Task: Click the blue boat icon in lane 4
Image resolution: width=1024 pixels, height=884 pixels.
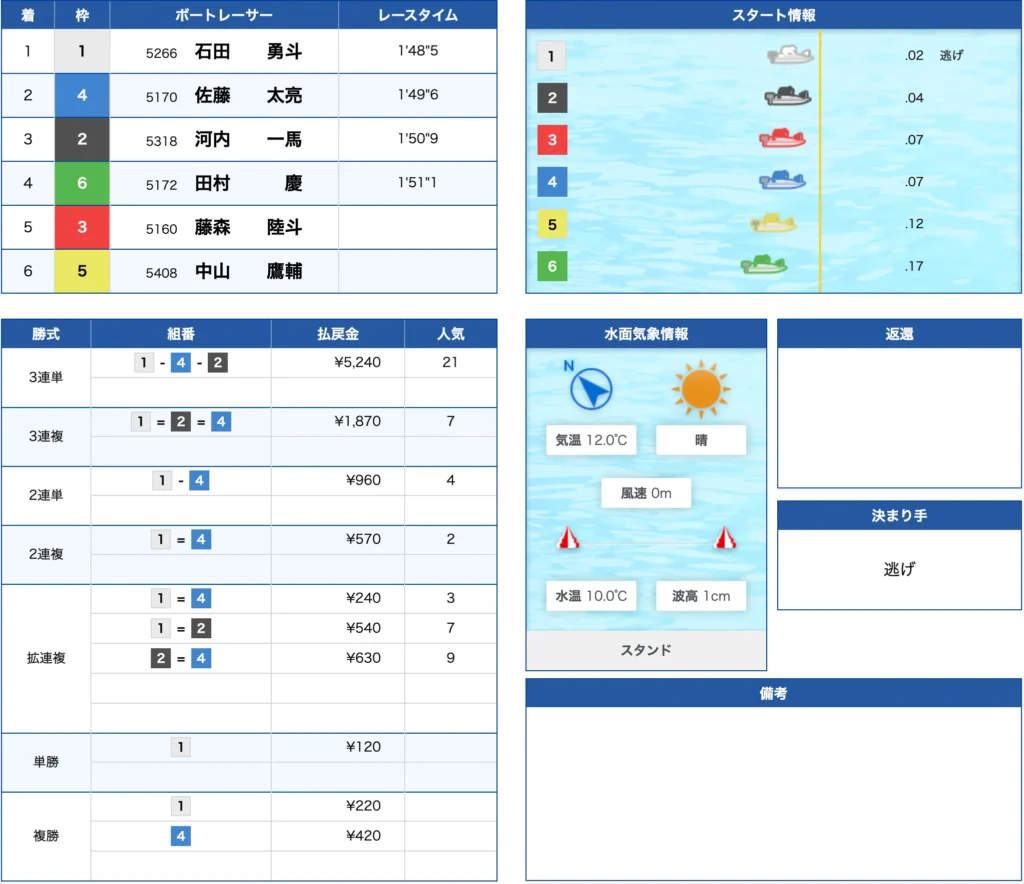Action: click(x=782, y=181)
